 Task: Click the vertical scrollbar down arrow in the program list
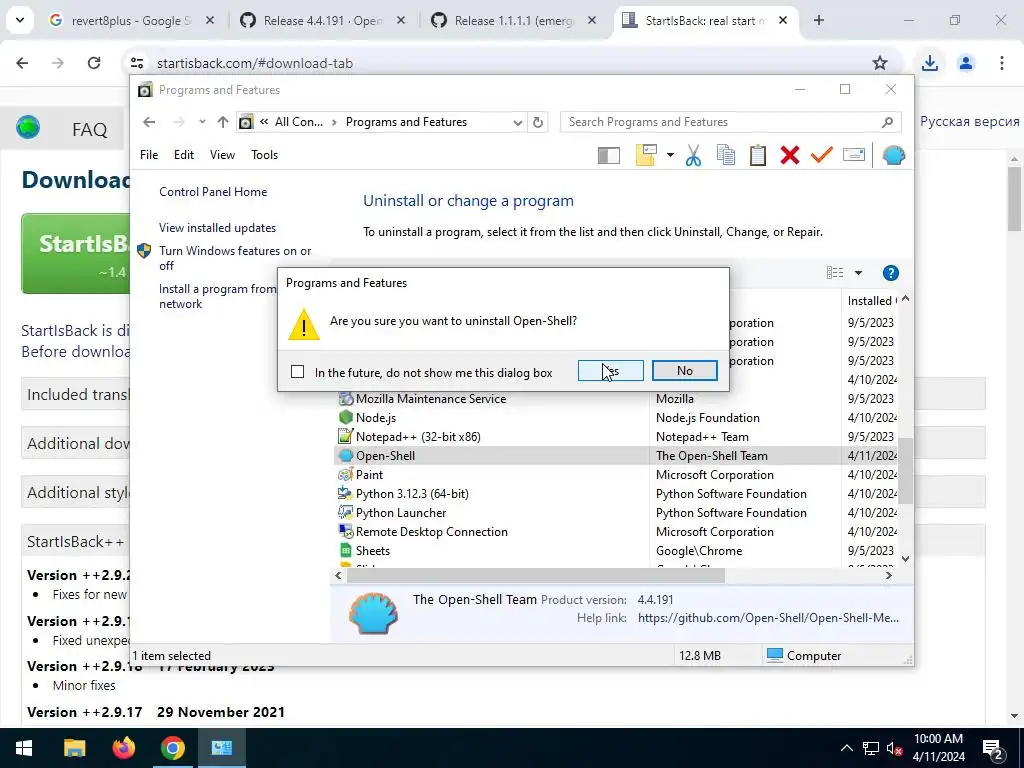pyautogui.click(x=905, y=558)
